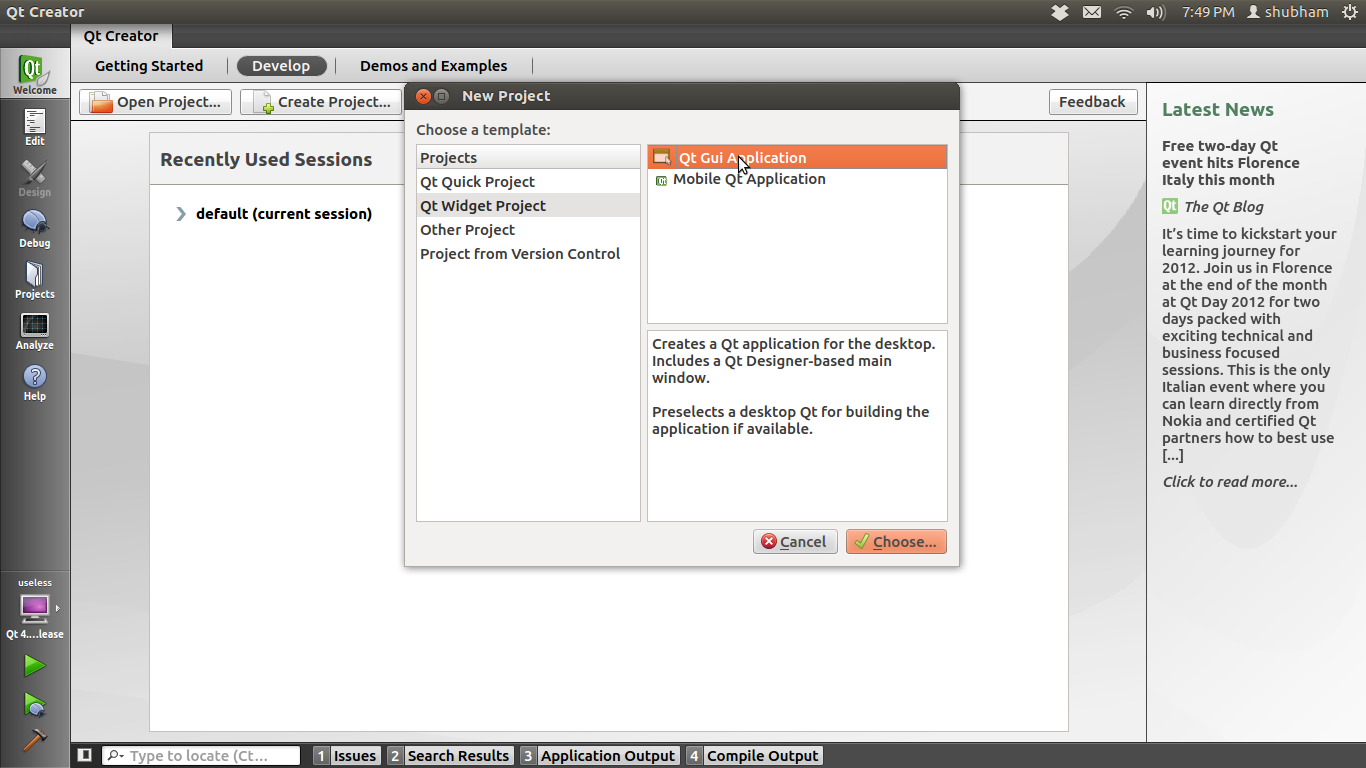Image resolution: width=1366 pixels, height=768 pixels.
Task: Show the Search Results pane
Action: [450, 756]
